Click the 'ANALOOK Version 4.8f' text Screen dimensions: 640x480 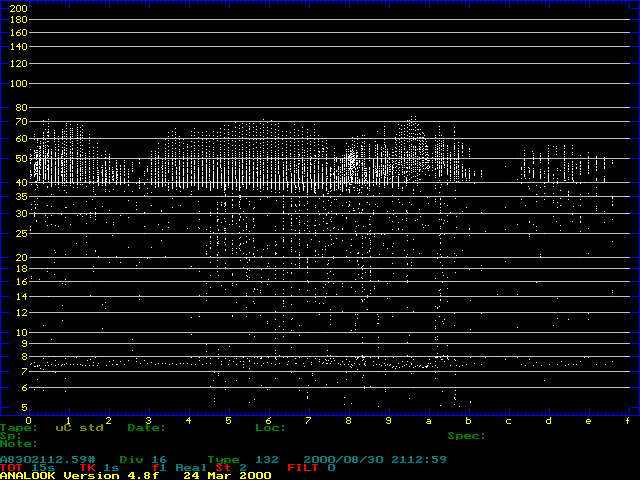pyautogui.click(x=80, y=476)
